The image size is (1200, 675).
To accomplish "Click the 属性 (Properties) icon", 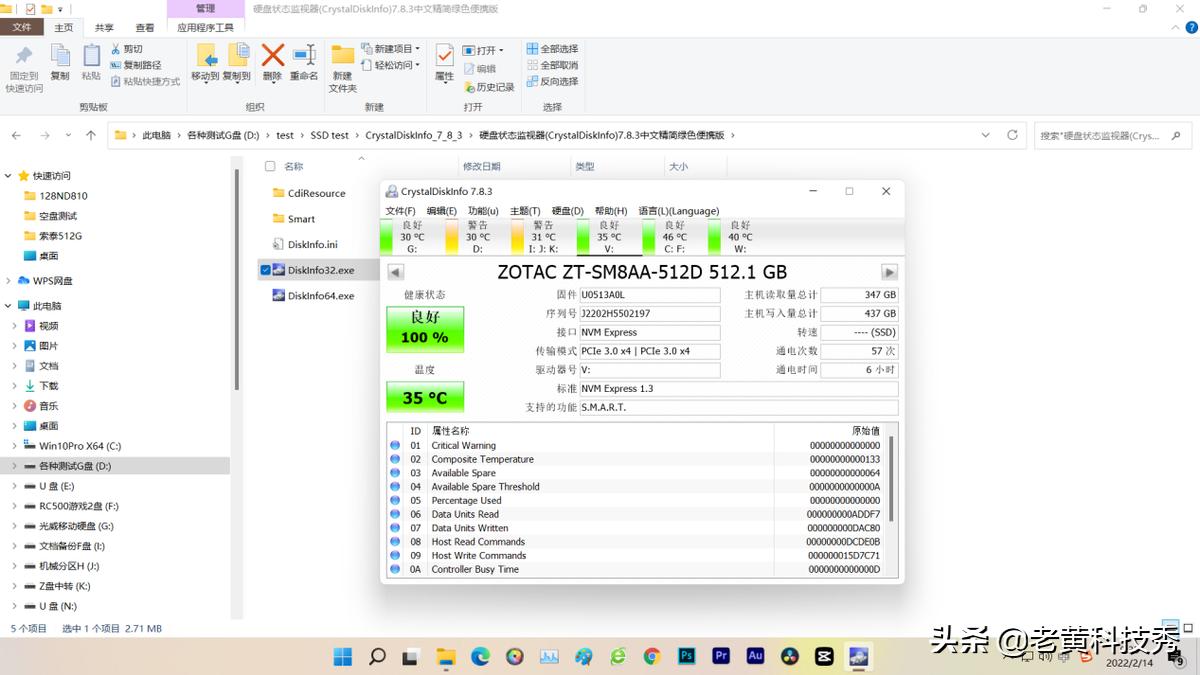I will point(443,60).
